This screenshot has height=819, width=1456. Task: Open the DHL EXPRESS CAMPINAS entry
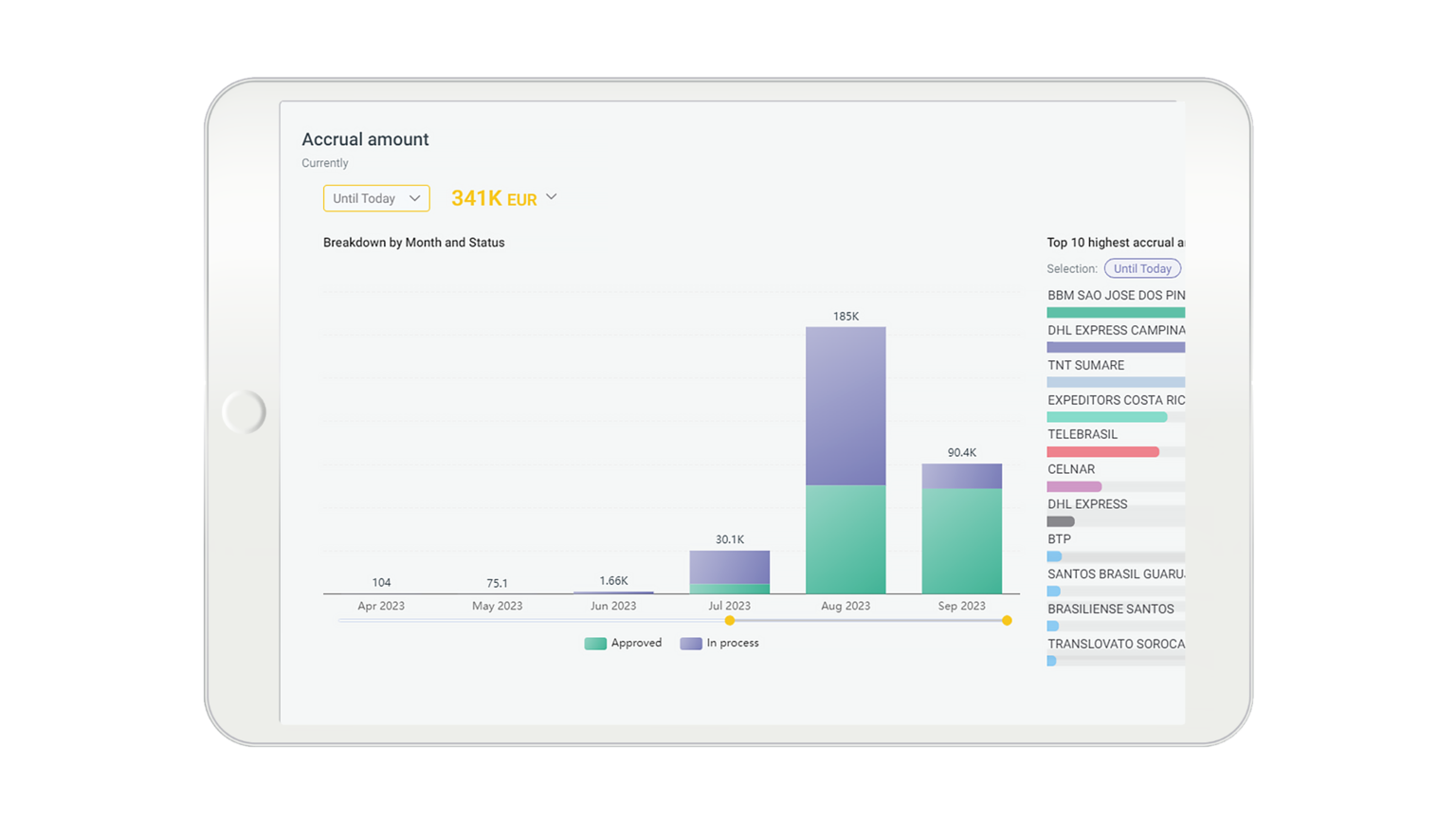1115,330
